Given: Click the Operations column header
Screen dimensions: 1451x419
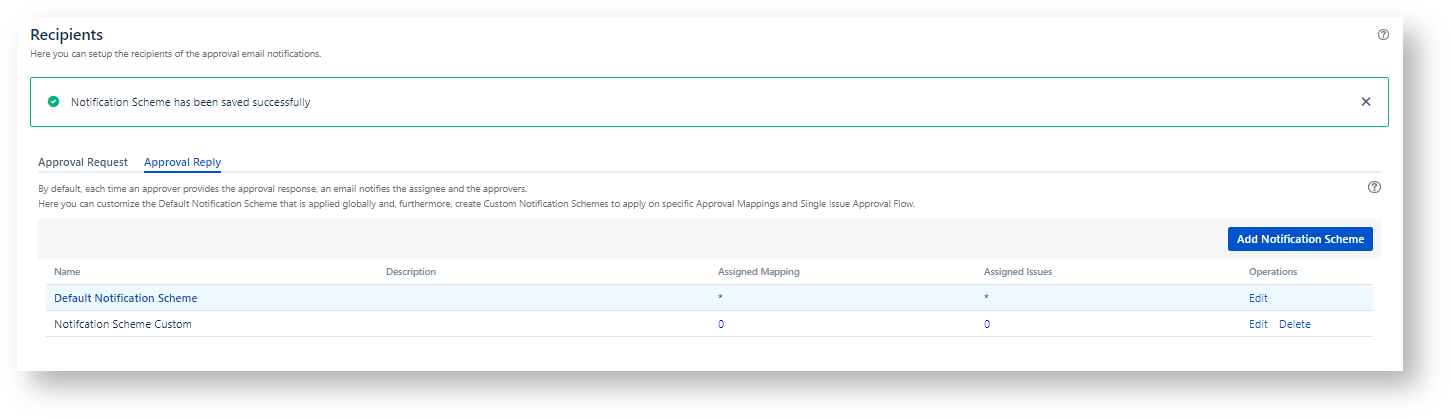Looking at the screenshot, I should click(x=1273, y=272).
